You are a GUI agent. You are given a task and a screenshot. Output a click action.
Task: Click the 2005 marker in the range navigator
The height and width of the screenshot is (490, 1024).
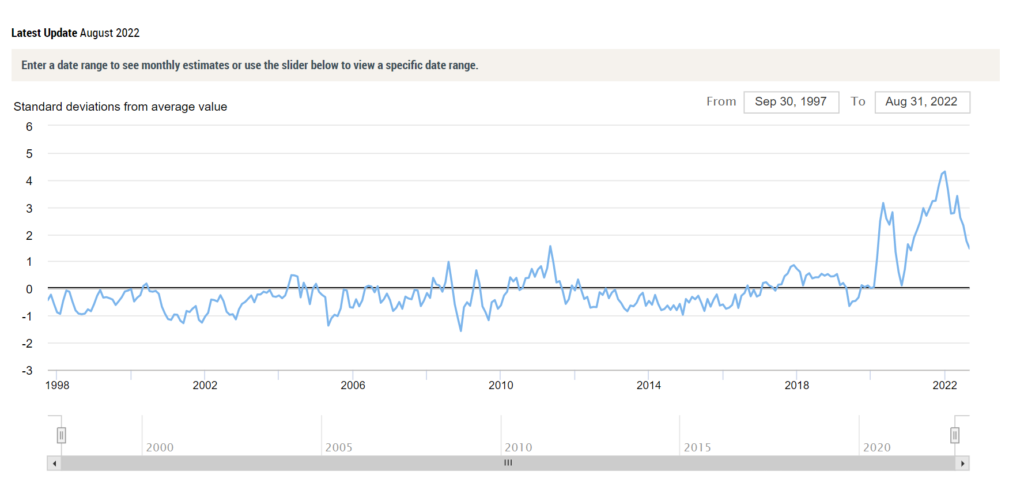tap(339, 448)
